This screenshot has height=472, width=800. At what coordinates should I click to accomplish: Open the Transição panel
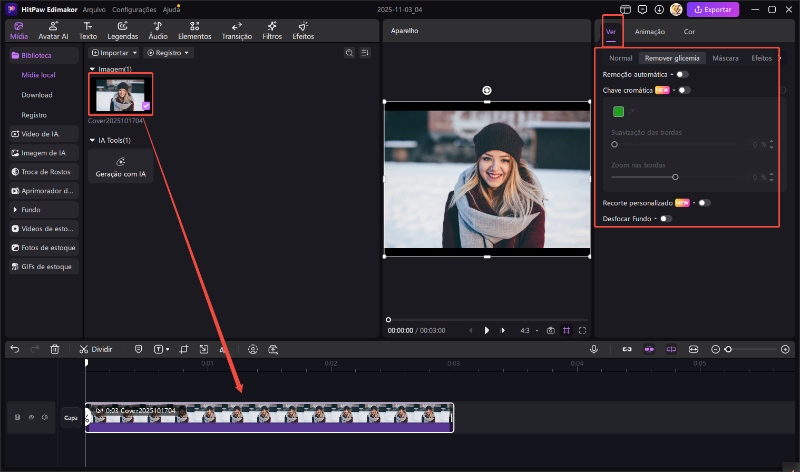[x=237, y=31]
